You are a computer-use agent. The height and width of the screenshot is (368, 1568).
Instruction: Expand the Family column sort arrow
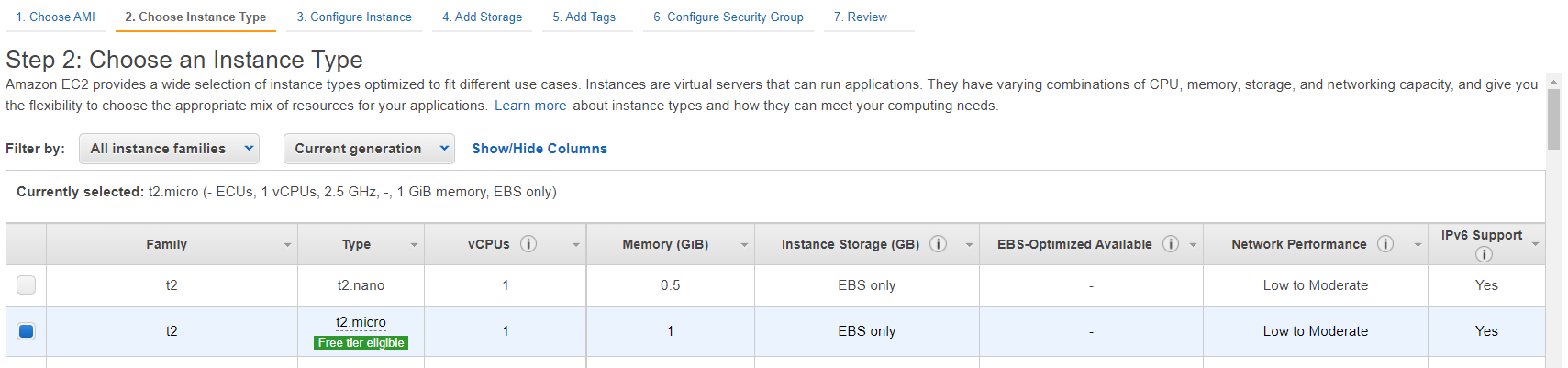click(x=287, y=245)
